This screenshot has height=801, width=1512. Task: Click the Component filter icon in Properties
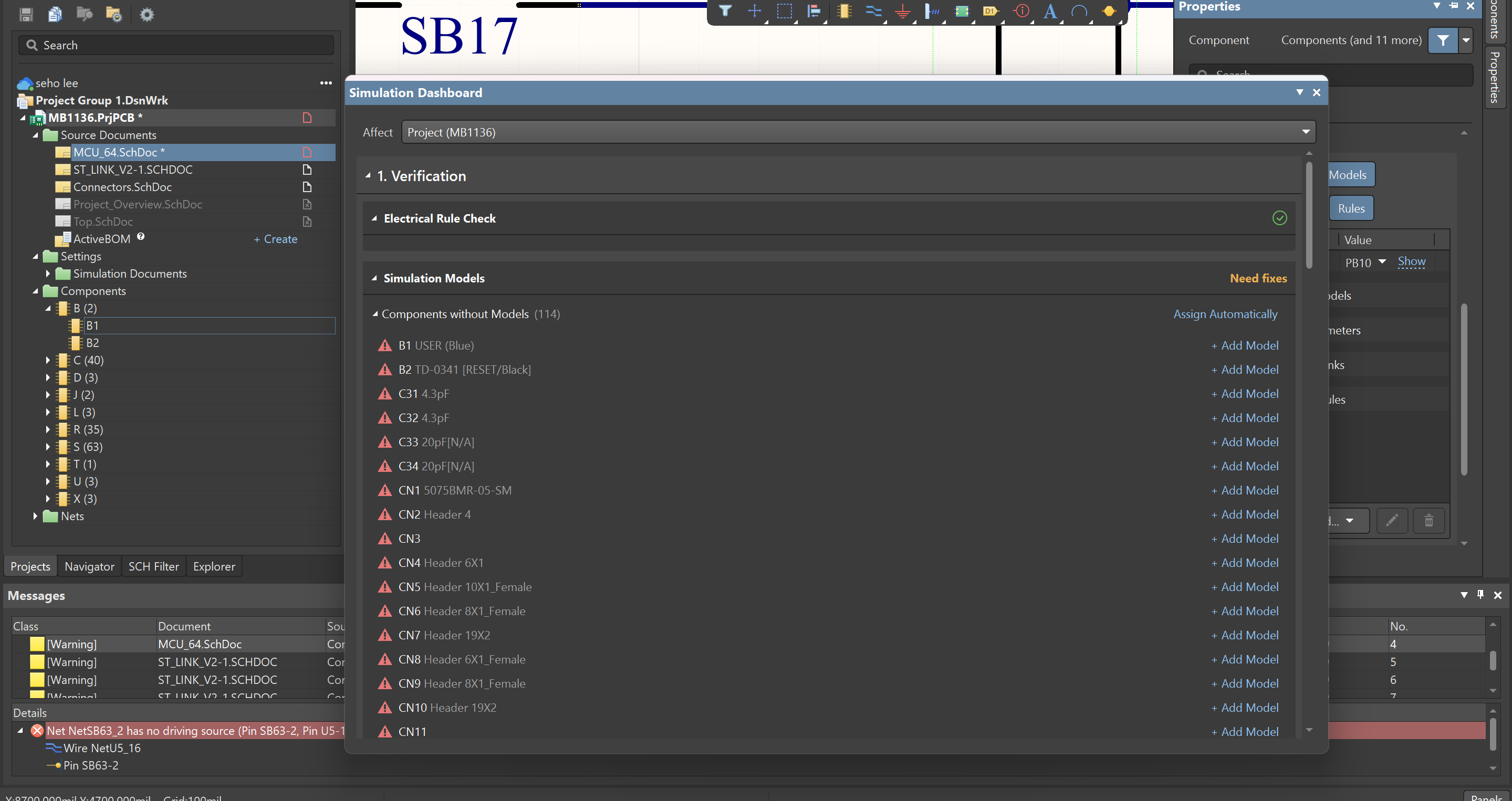click(x=1443, y=40)
